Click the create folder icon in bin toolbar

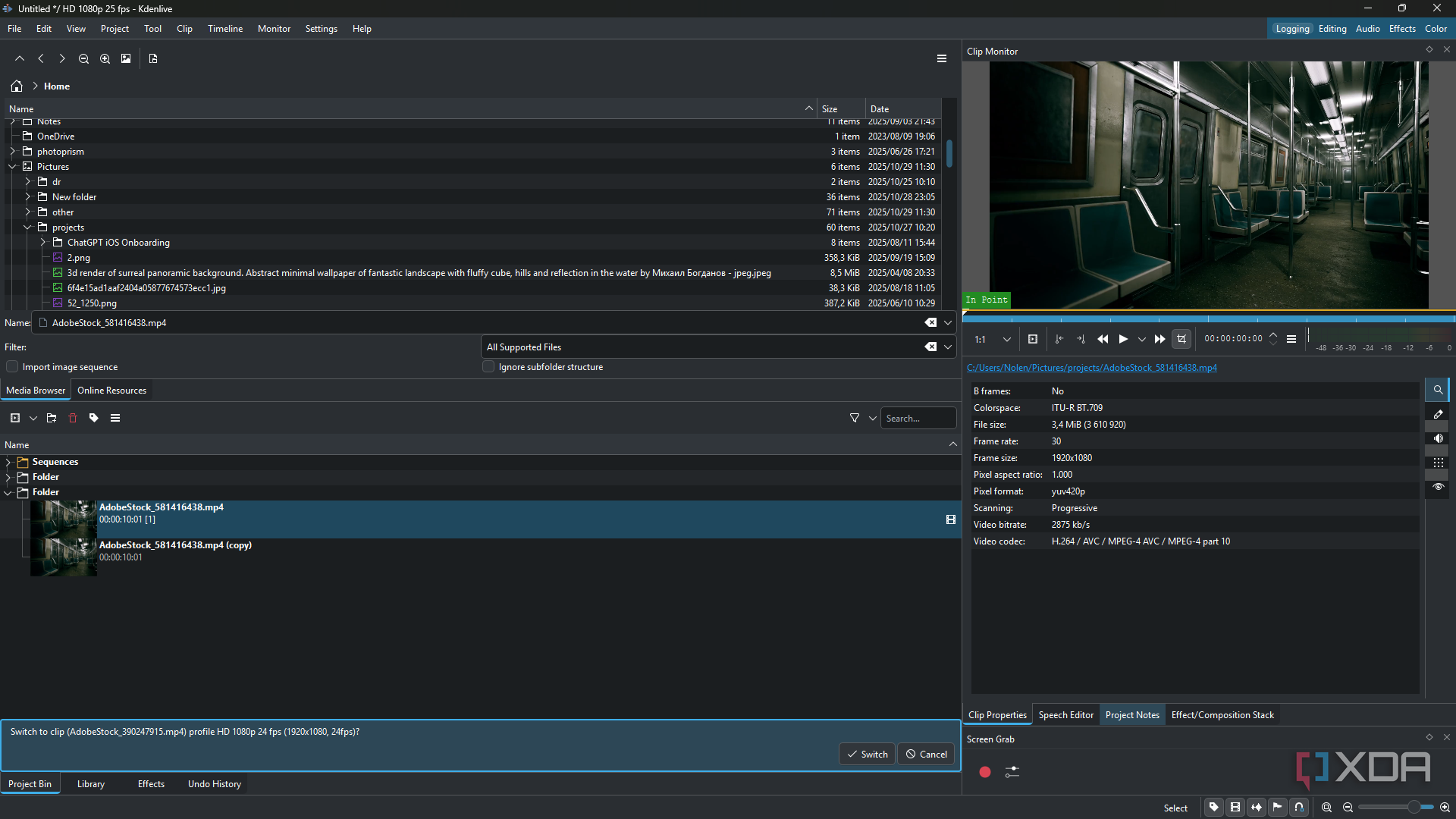[x=52, y=418]
